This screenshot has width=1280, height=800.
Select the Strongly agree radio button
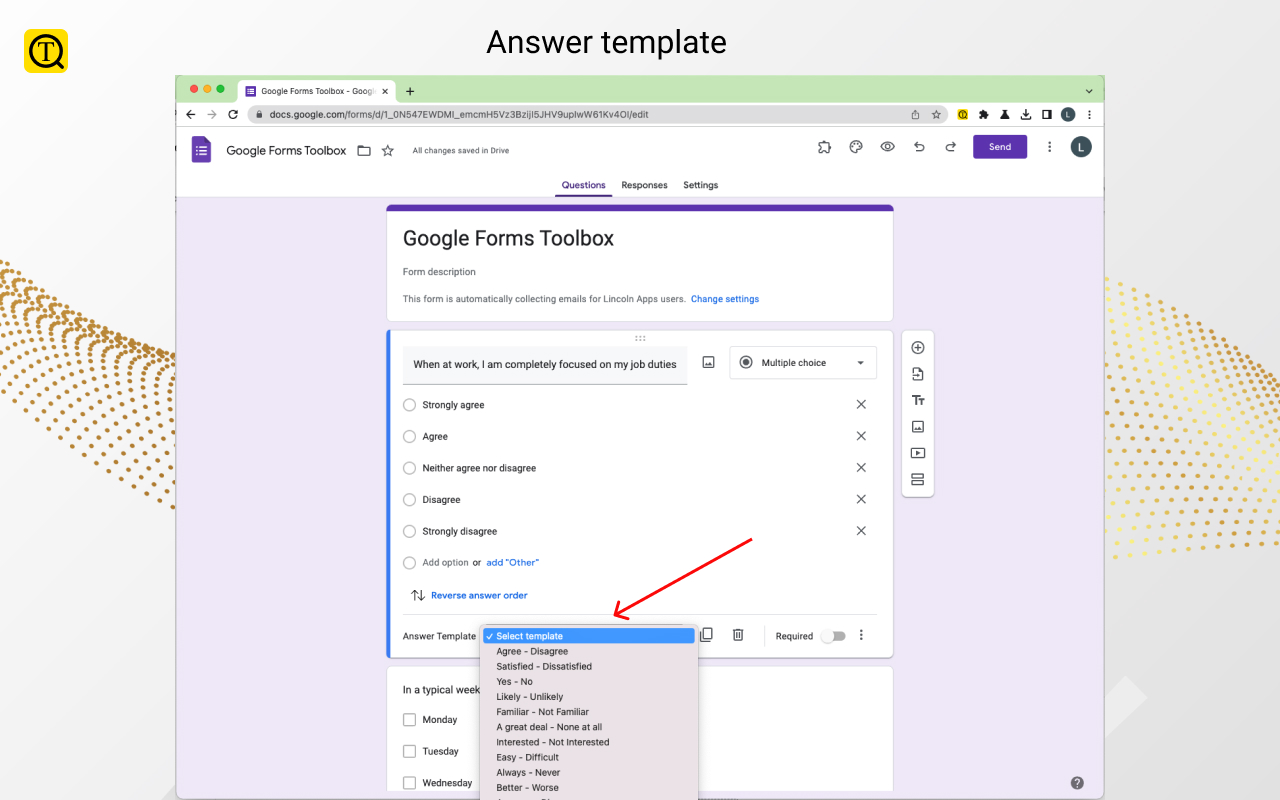click(409, 405)
